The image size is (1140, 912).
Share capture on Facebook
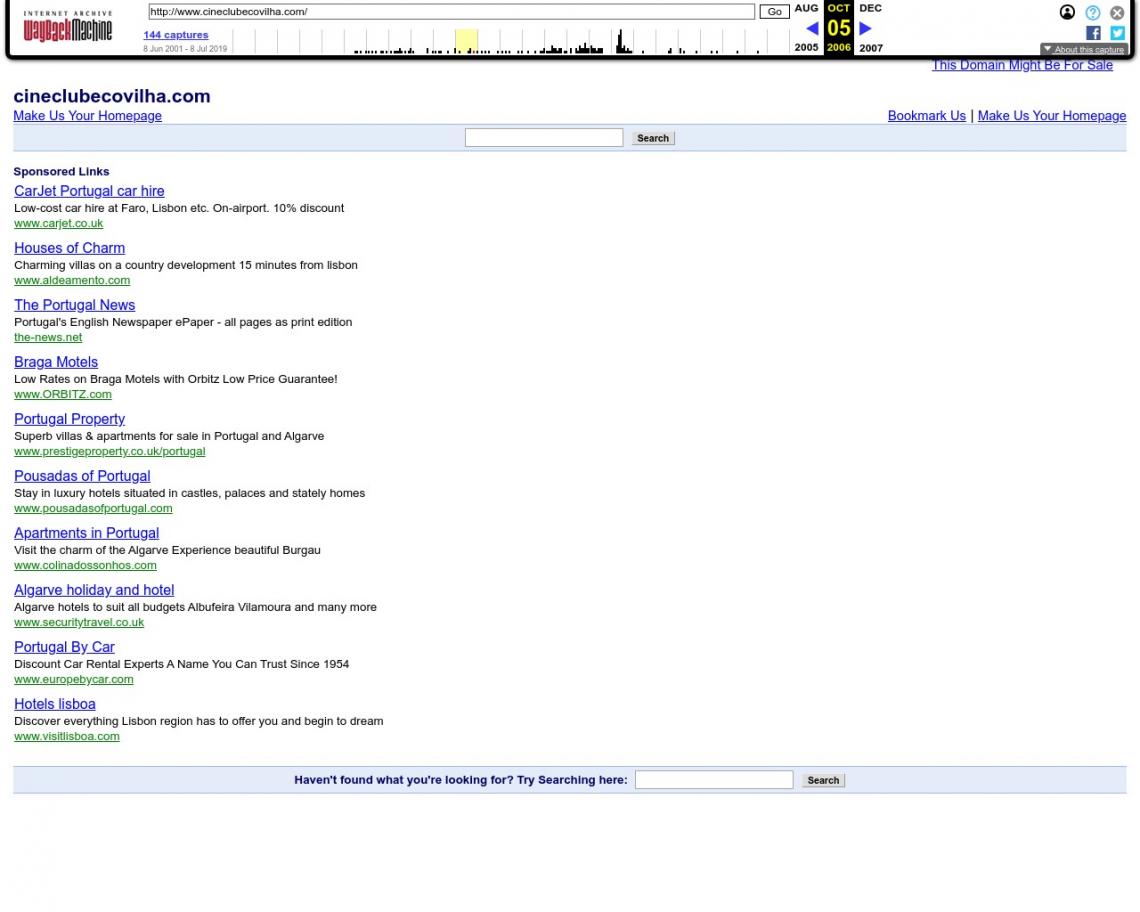click(x=1093, y=33)
